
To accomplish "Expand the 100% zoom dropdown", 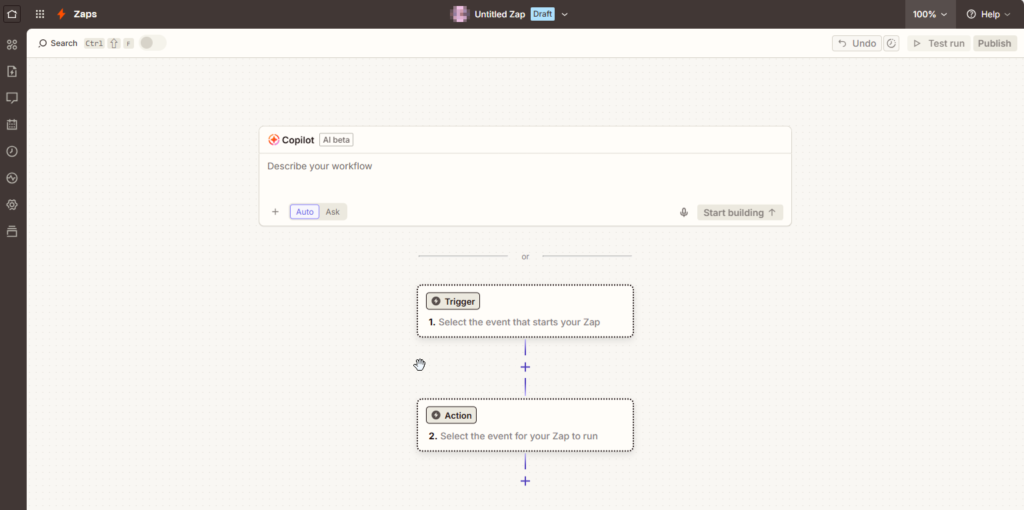I will tap(930, 14).
